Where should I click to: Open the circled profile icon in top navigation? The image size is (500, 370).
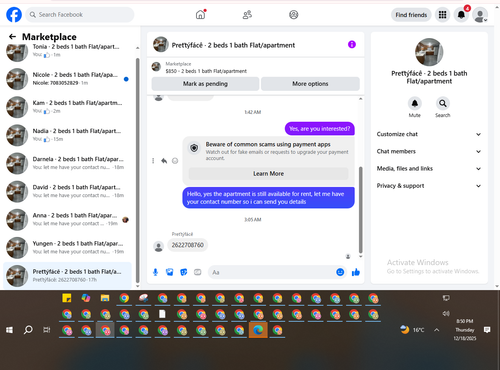pyautogui.click(x=294, y=15)
